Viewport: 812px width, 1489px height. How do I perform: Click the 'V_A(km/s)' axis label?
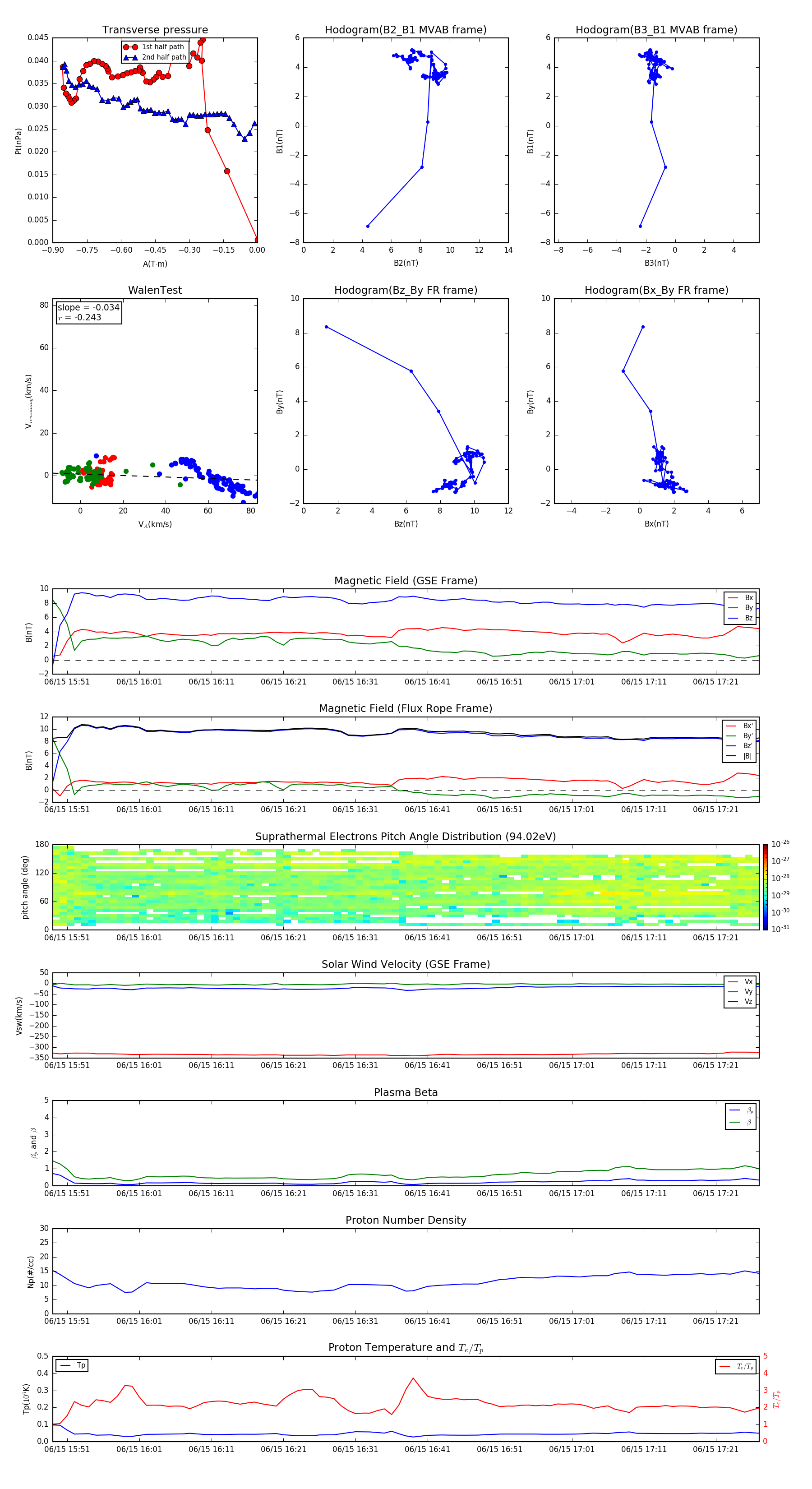point(155,524)
